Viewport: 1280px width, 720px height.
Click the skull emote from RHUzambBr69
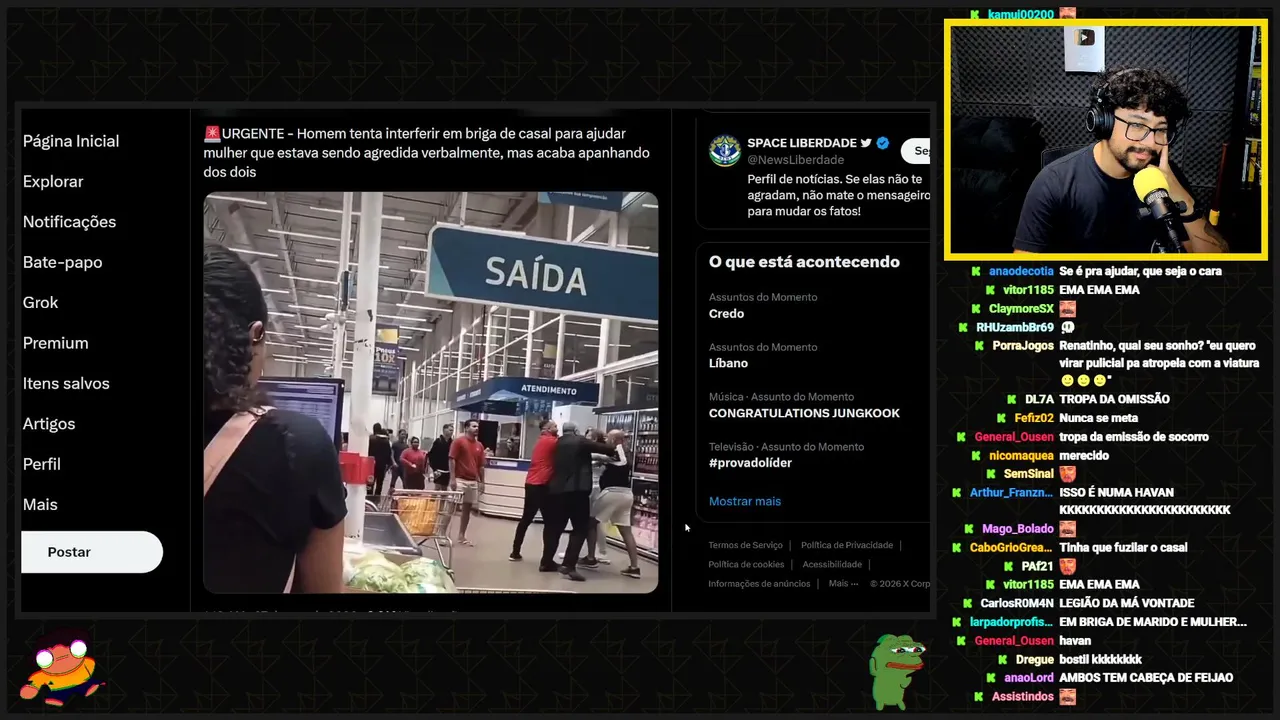1068,327
